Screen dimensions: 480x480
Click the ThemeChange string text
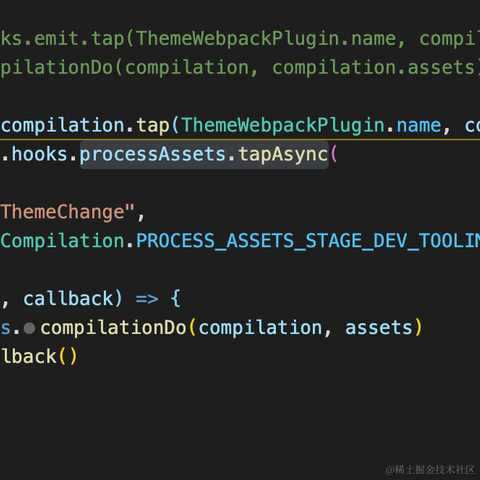point(62,212)
